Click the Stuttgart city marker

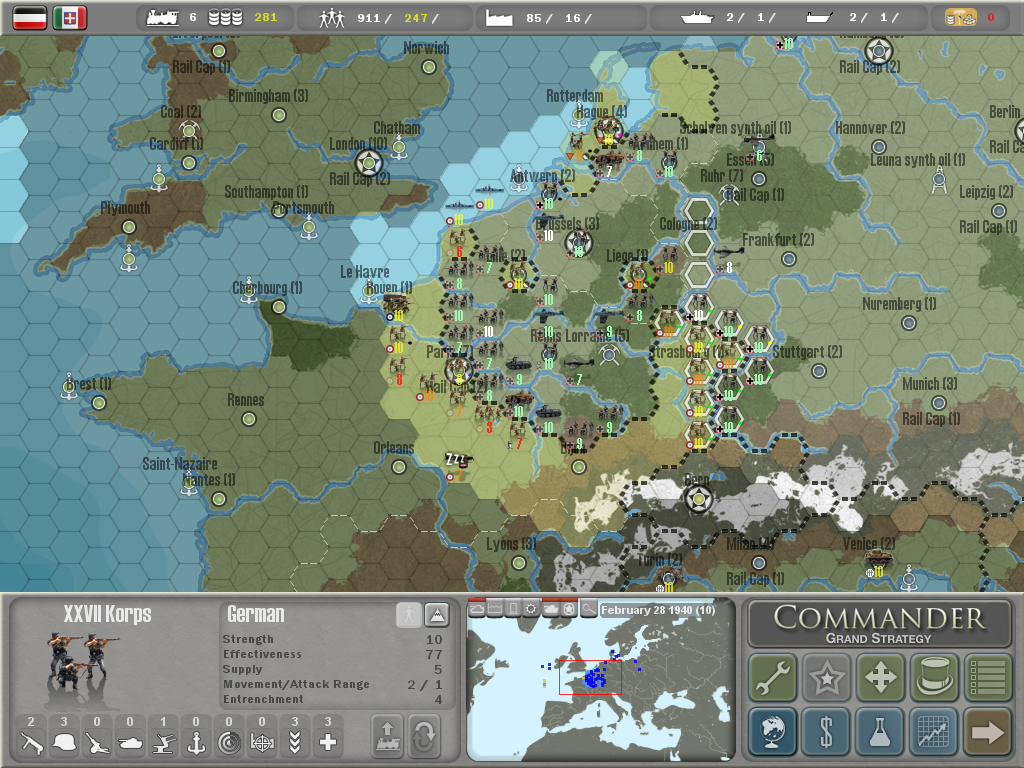(x=818, y=371)
